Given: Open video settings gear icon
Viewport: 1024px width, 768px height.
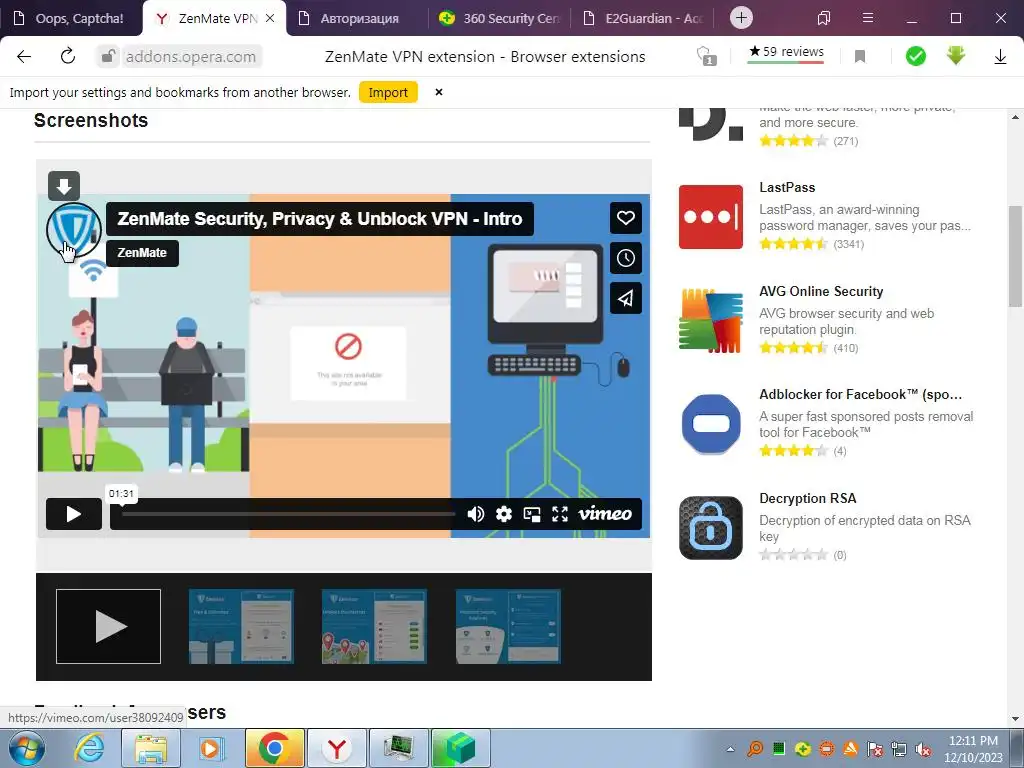Looking at the screenshot, I should click(504, 514).
